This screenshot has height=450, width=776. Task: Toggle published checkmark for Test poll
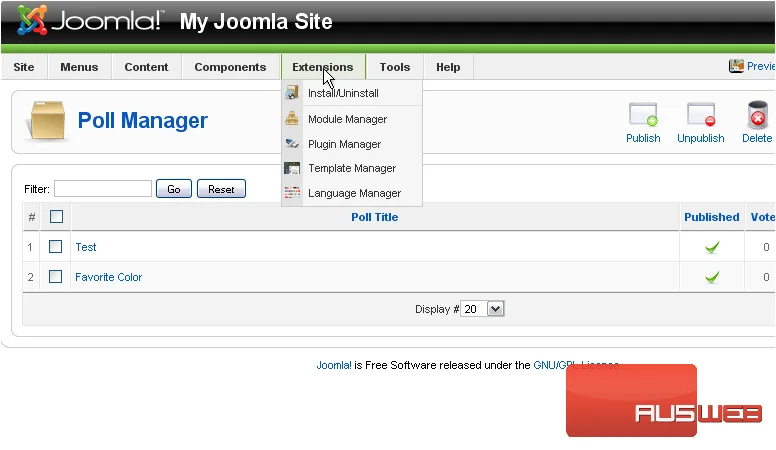click(x=712, y=247)
